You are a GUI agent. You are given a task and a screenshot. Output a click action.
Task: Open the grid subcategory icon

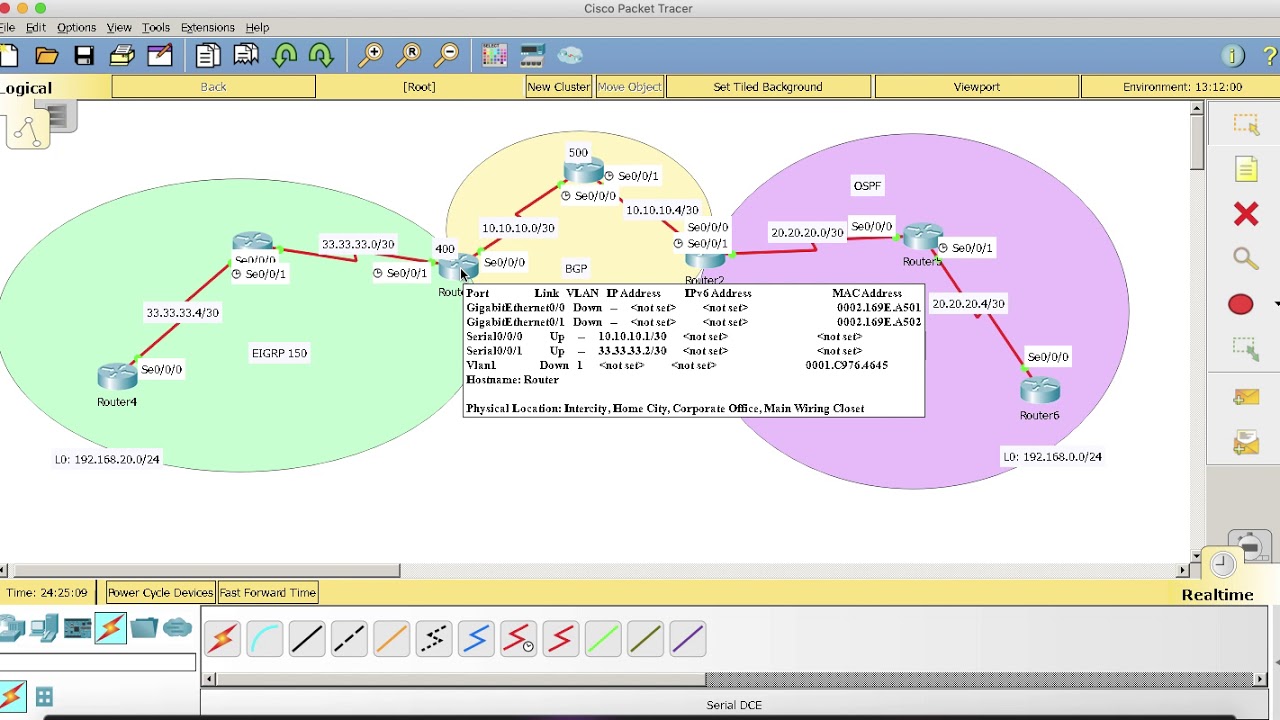click(x=44, y=697)
